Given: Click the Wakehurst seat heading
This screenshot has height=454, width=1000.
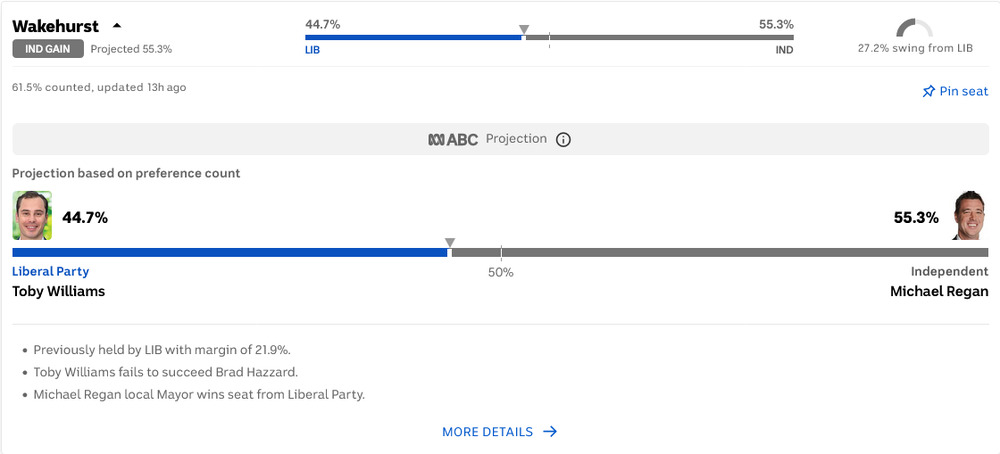Looking at the screenshot, I should click(55, 26).
